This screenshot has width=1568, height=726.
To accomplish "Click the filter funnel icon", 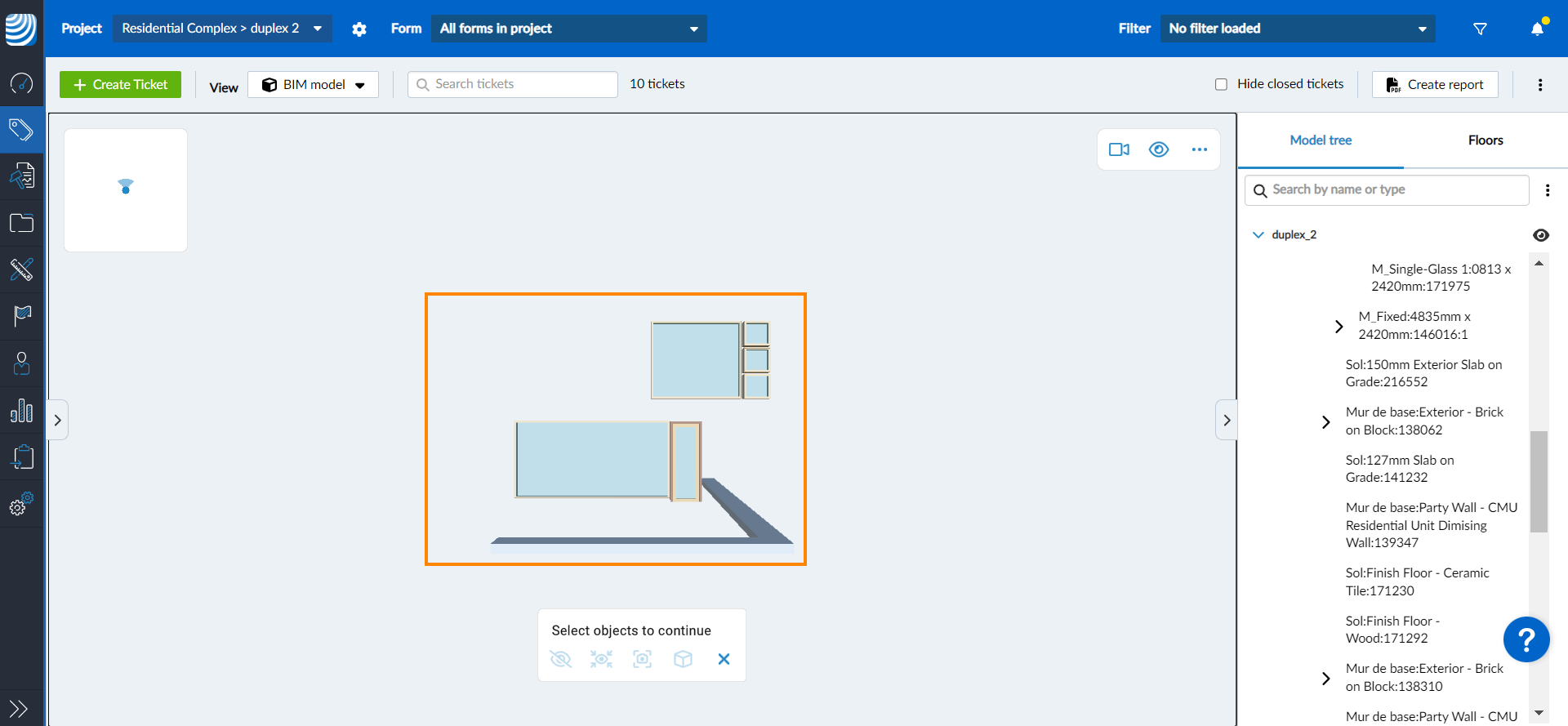I will click(1480, 29).
